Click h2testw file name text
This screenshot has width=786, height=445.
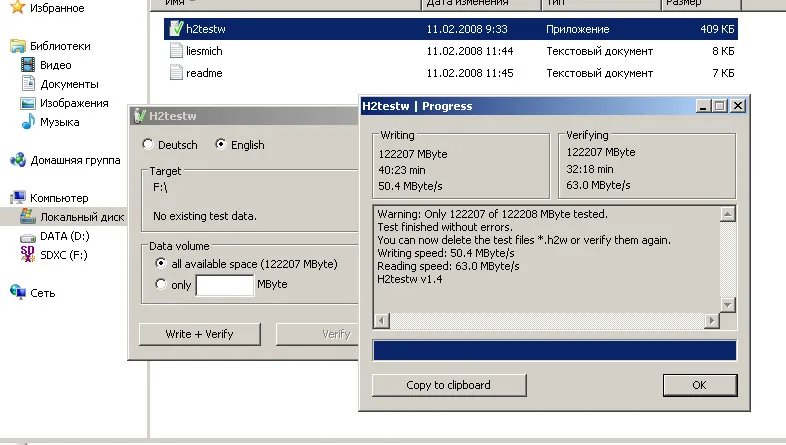point(206,29)
